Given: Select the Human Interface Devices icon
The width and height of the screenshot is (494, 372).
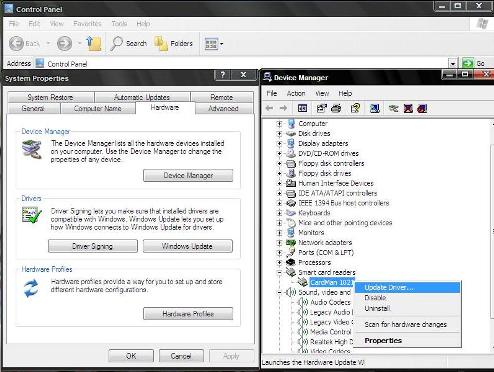Looking at the screenshot, I should pos(291,183).
